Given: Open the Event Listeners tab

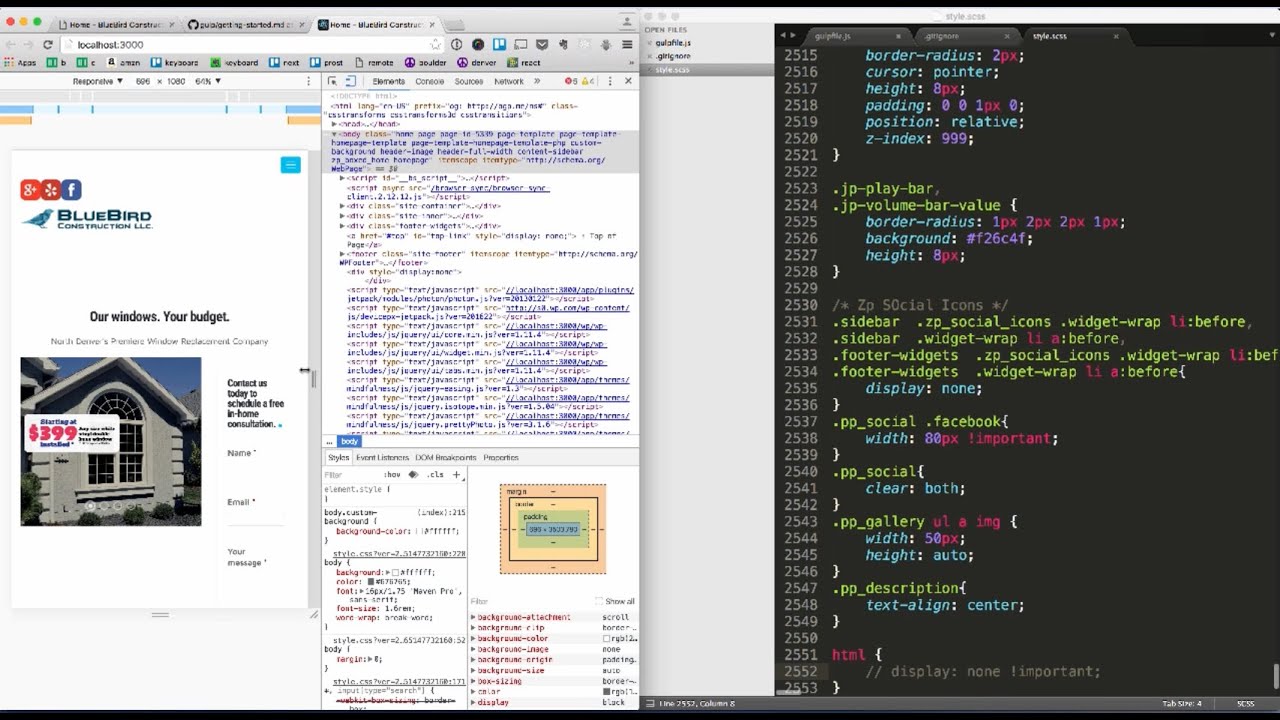Looking at the screenshot, I should click(x=382, y=457).
